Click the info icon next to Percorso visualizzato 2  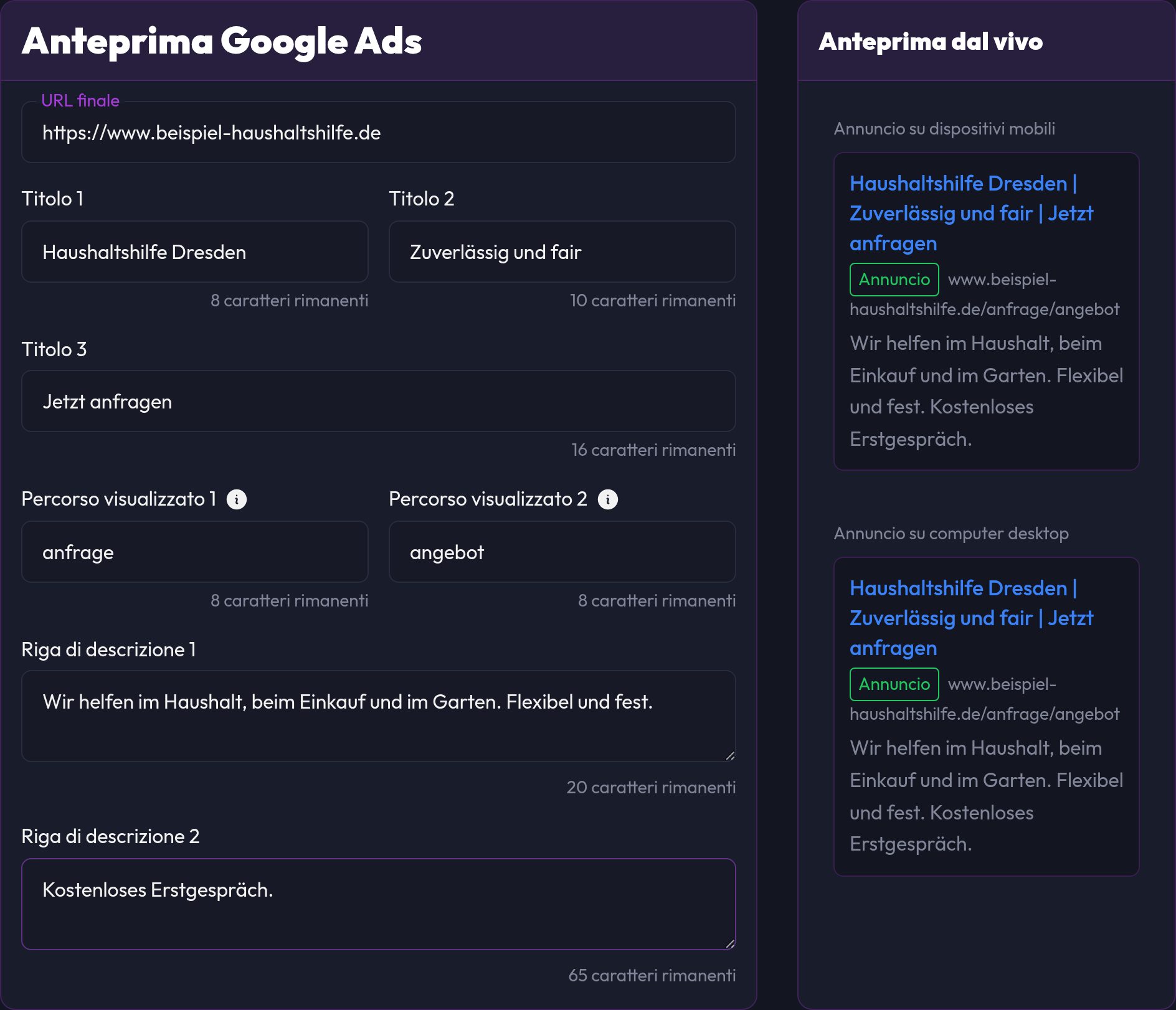pyautogui.click(x=608, y=499)
